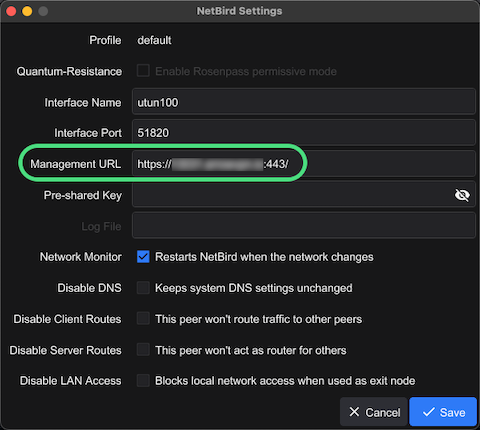This screenshot has height=430, width=480.
Task: Close the NetBird Settings window
Action: (11, 11)
